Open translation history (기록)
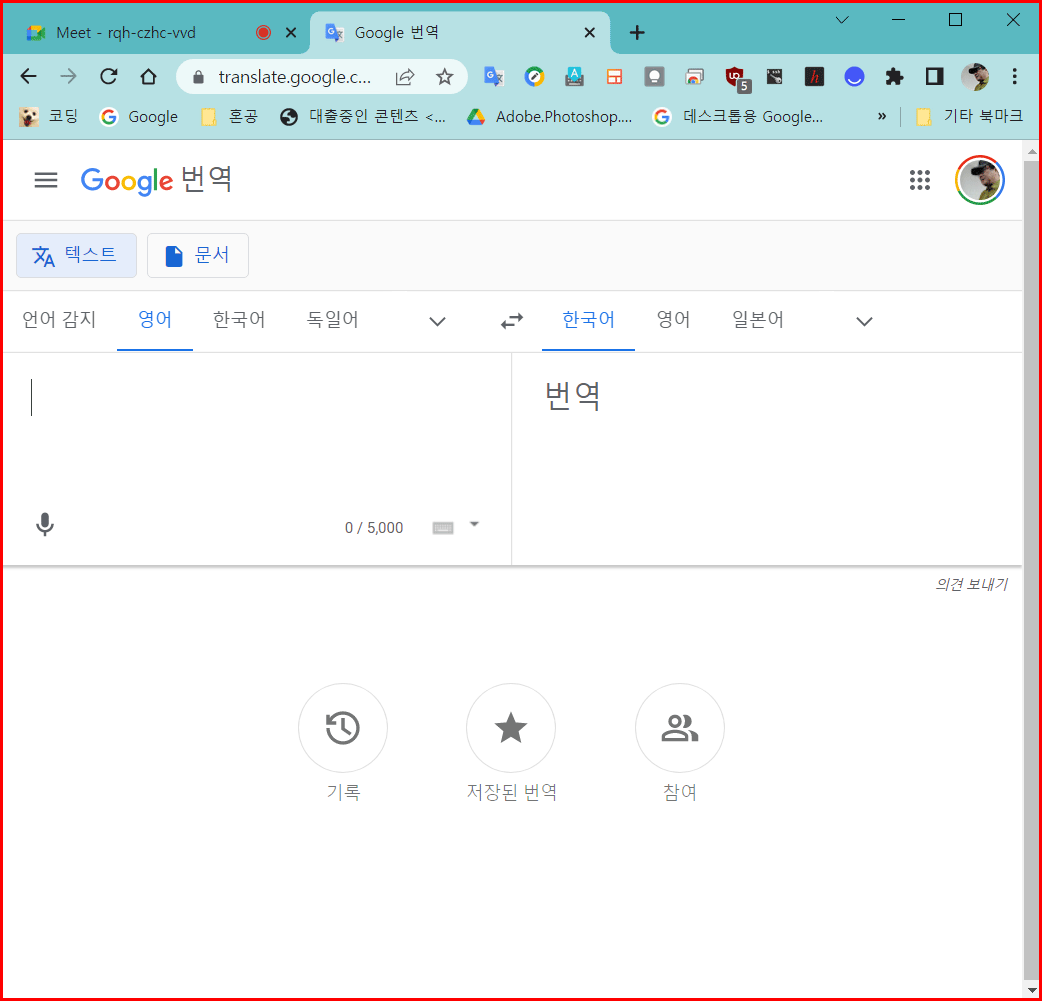This screenshot has height=1001, width=1042. (343, 728)
